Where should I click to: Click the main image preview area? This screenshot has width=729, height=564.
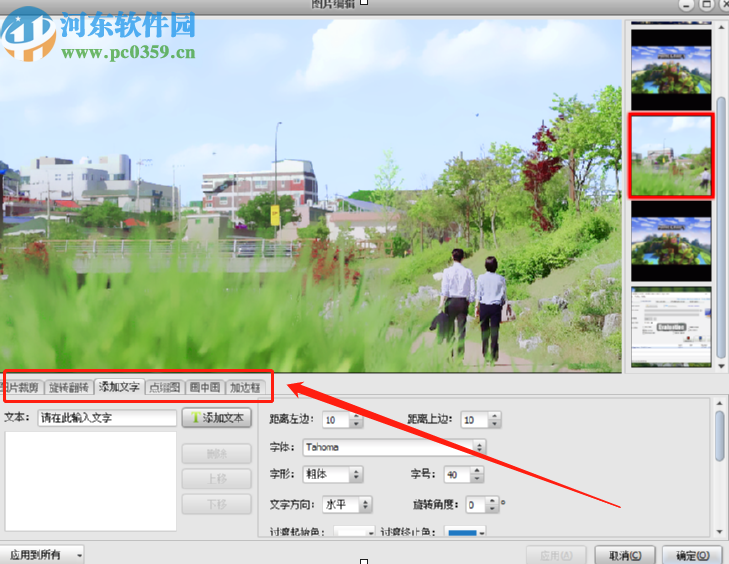click(x=311, y=195)
